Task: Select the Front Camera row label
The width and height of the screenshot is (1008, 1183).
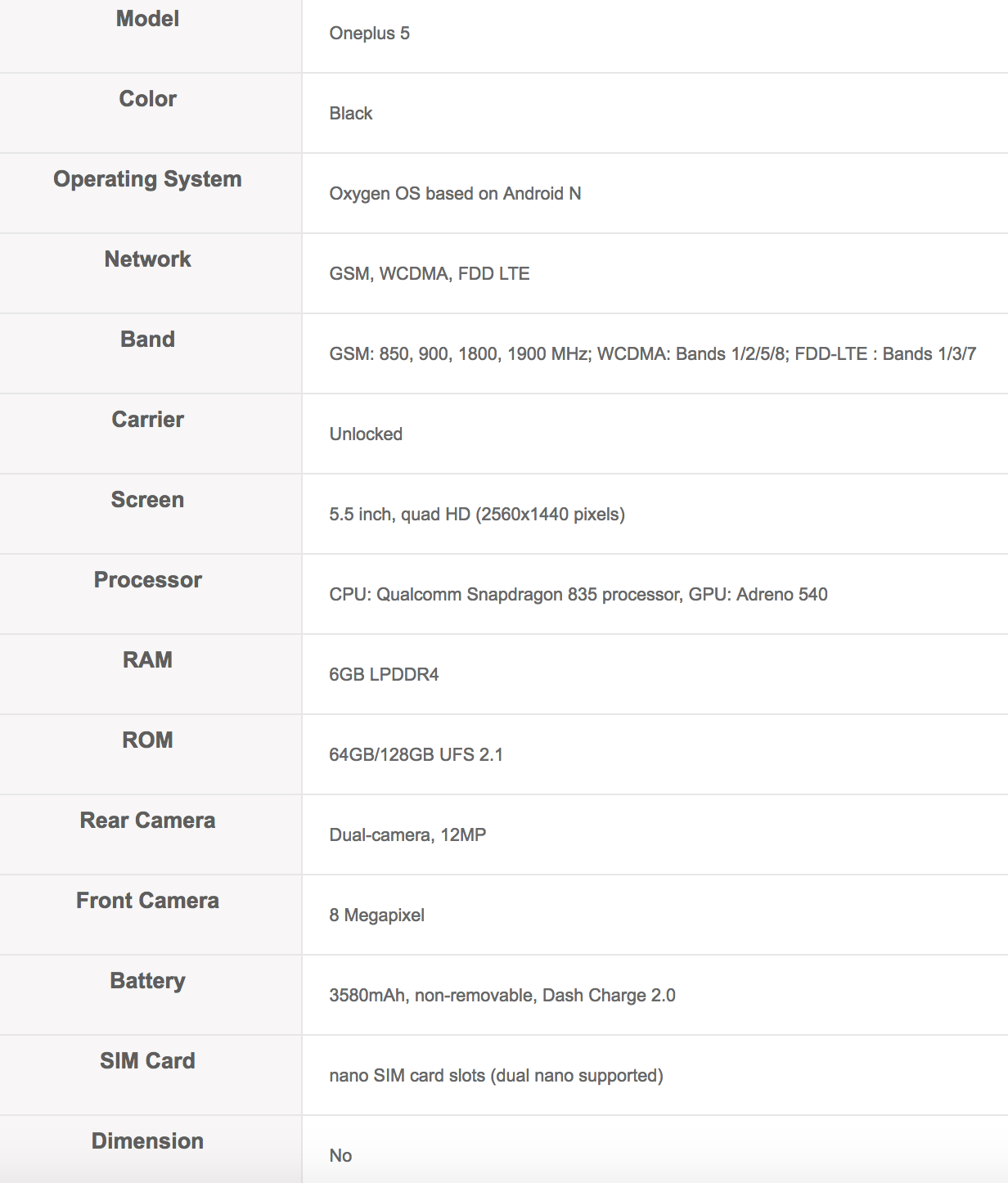Action: click(147, 901)
